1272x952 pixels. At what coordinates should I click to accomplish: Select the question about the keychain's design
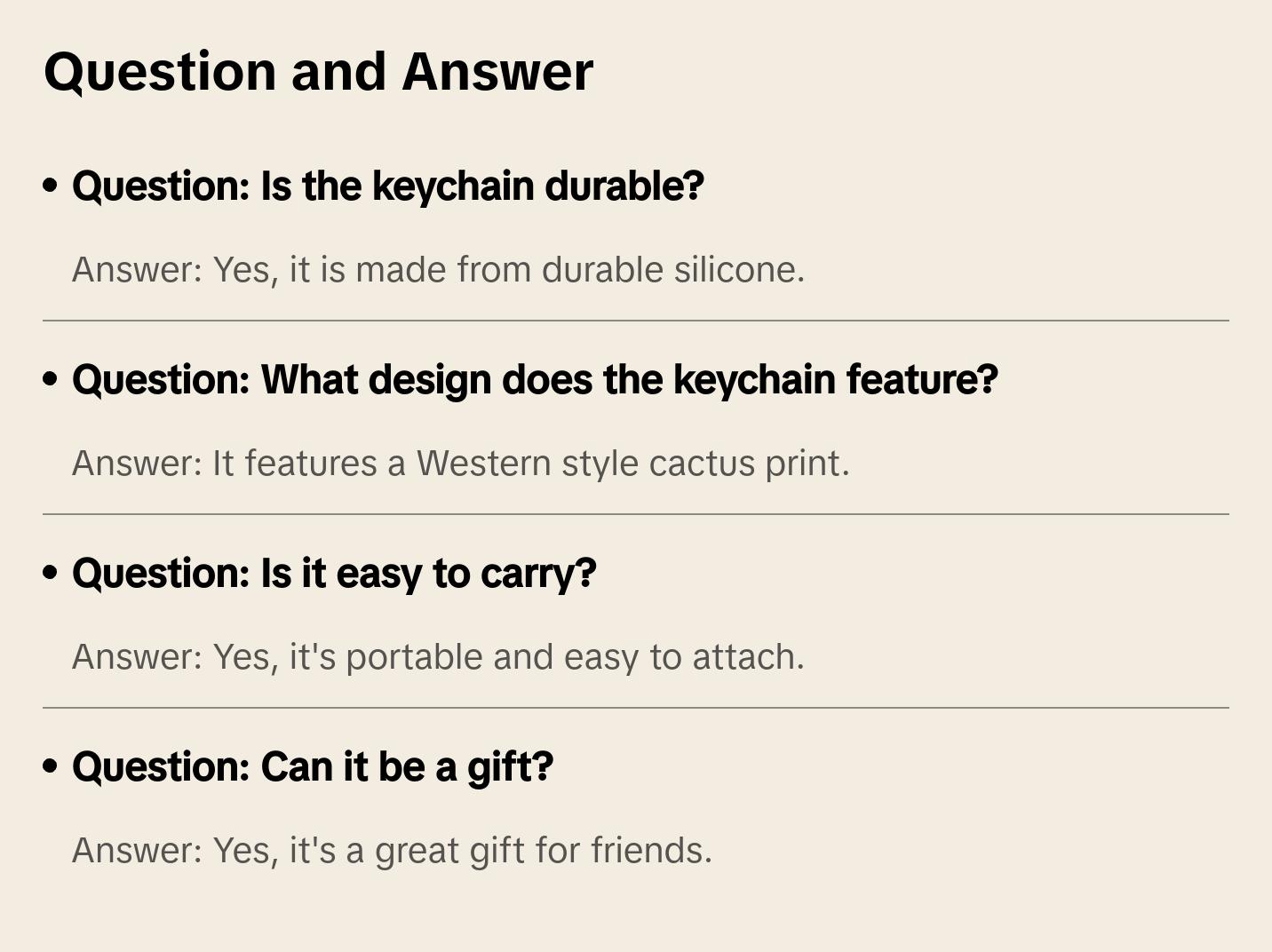click(535, 380)
